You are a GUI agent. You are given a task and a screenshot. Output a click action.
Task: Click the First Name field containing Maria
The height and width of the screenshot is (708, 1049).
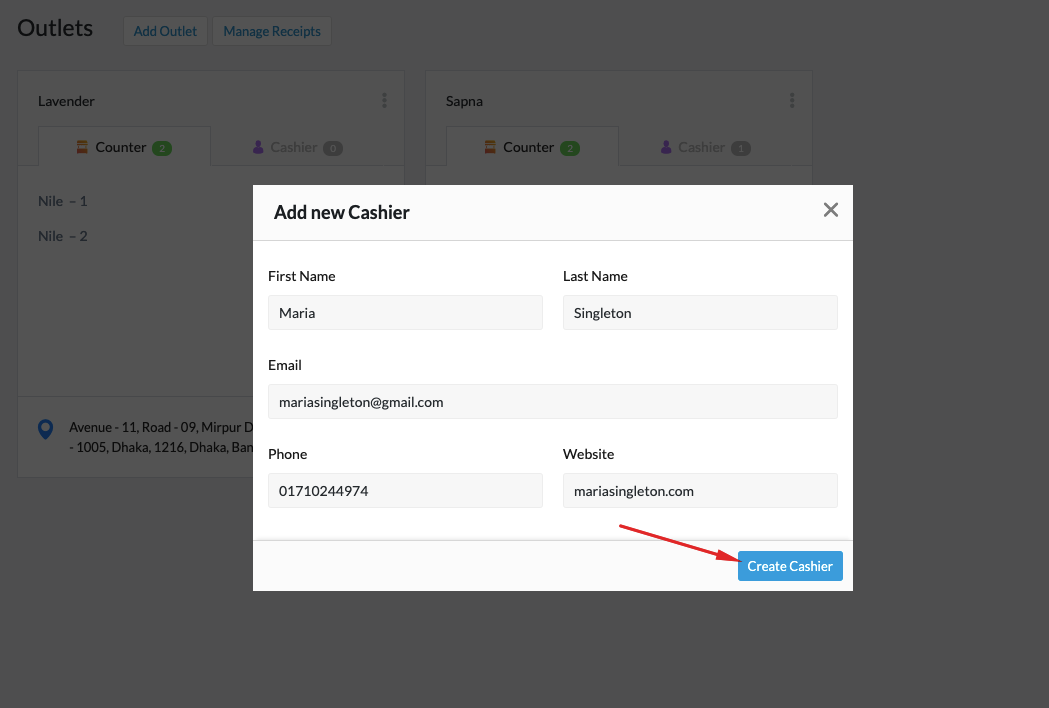pyautogui.click(x=405, y=312)
